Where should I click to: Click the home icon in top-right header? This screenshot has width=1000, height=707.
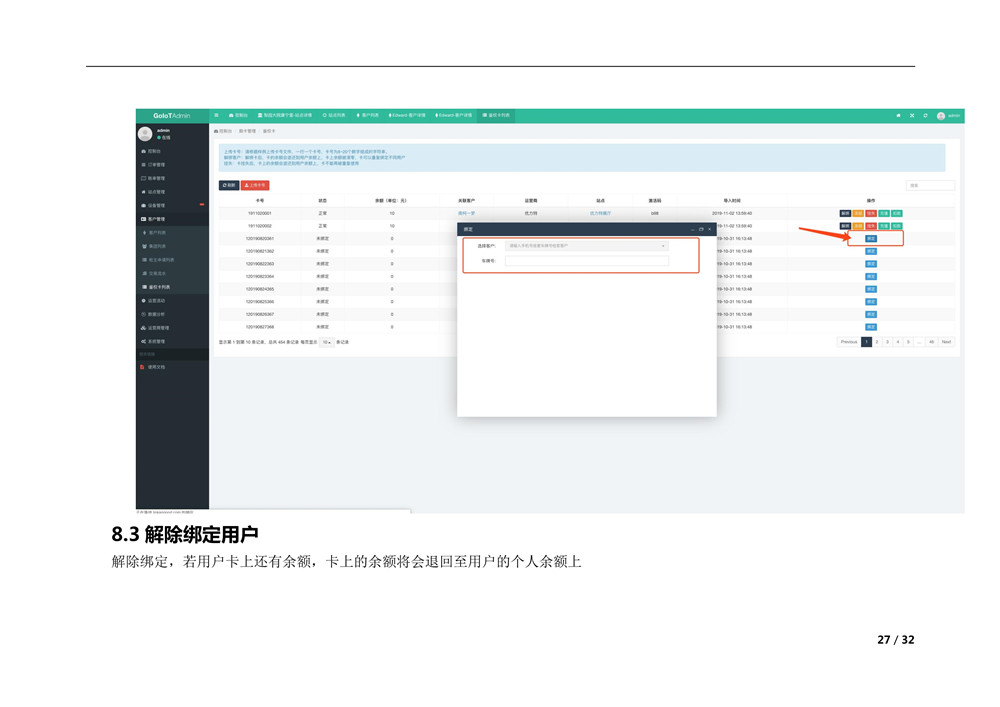898,115
